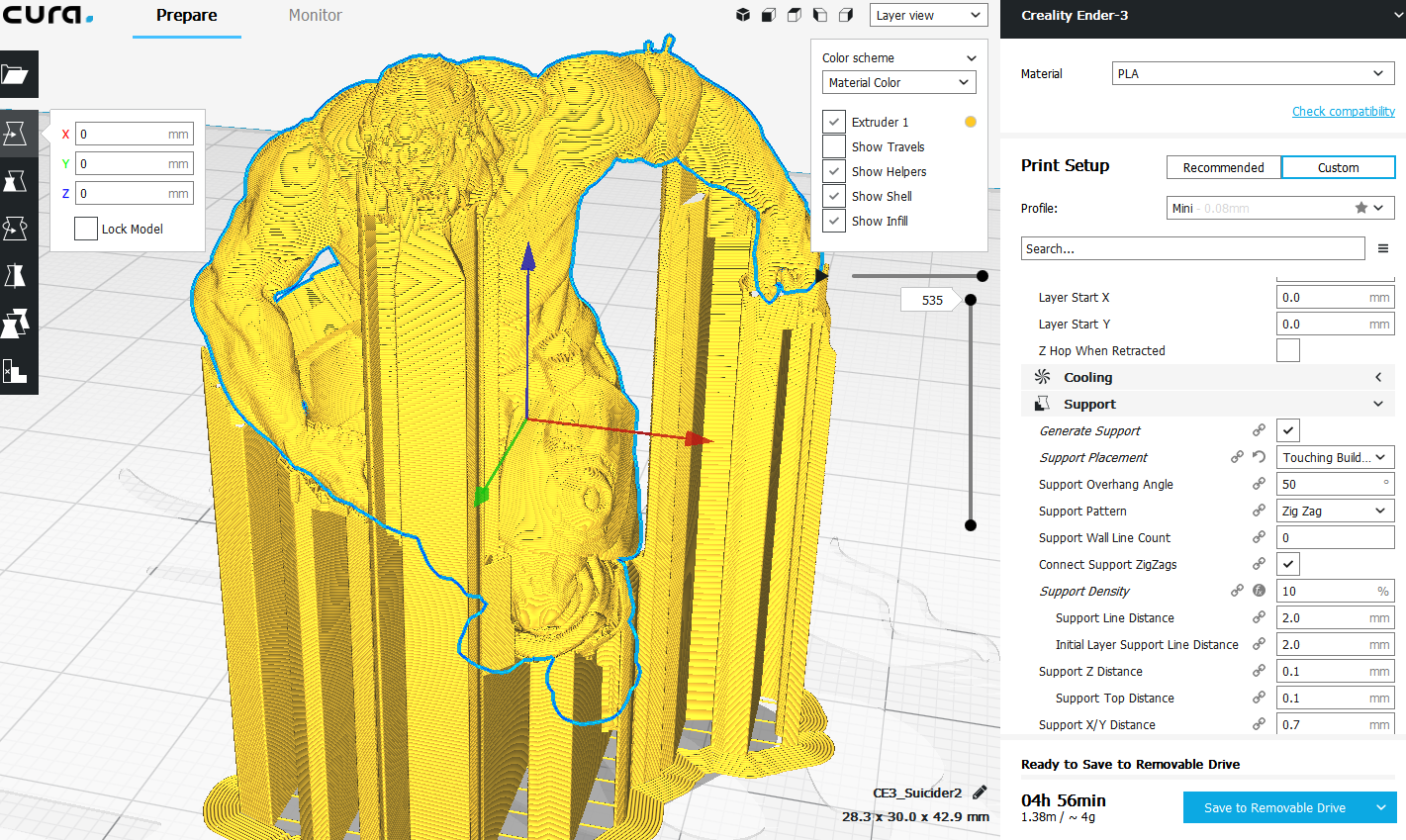Open the Layer view mode dropdown
This screenshot has height=840, width=1406.
928,15
